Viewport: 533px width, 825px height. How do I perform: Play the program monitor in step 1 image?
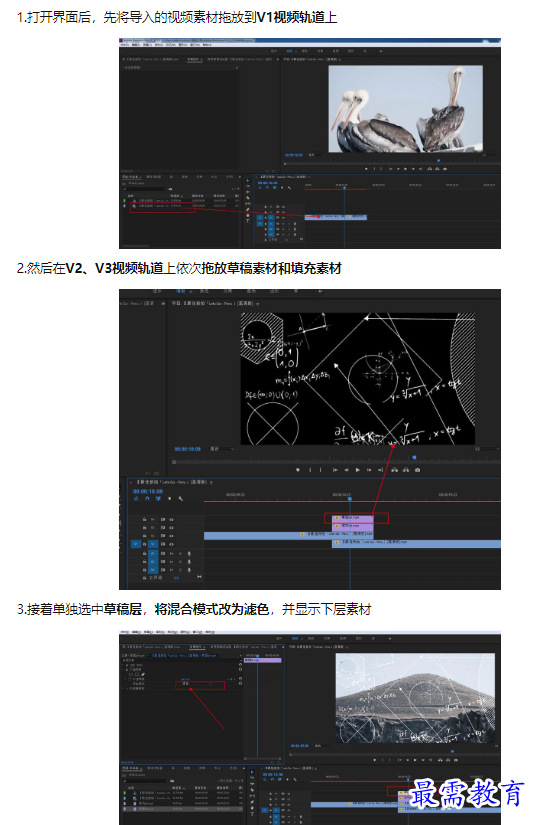(405, 169)
